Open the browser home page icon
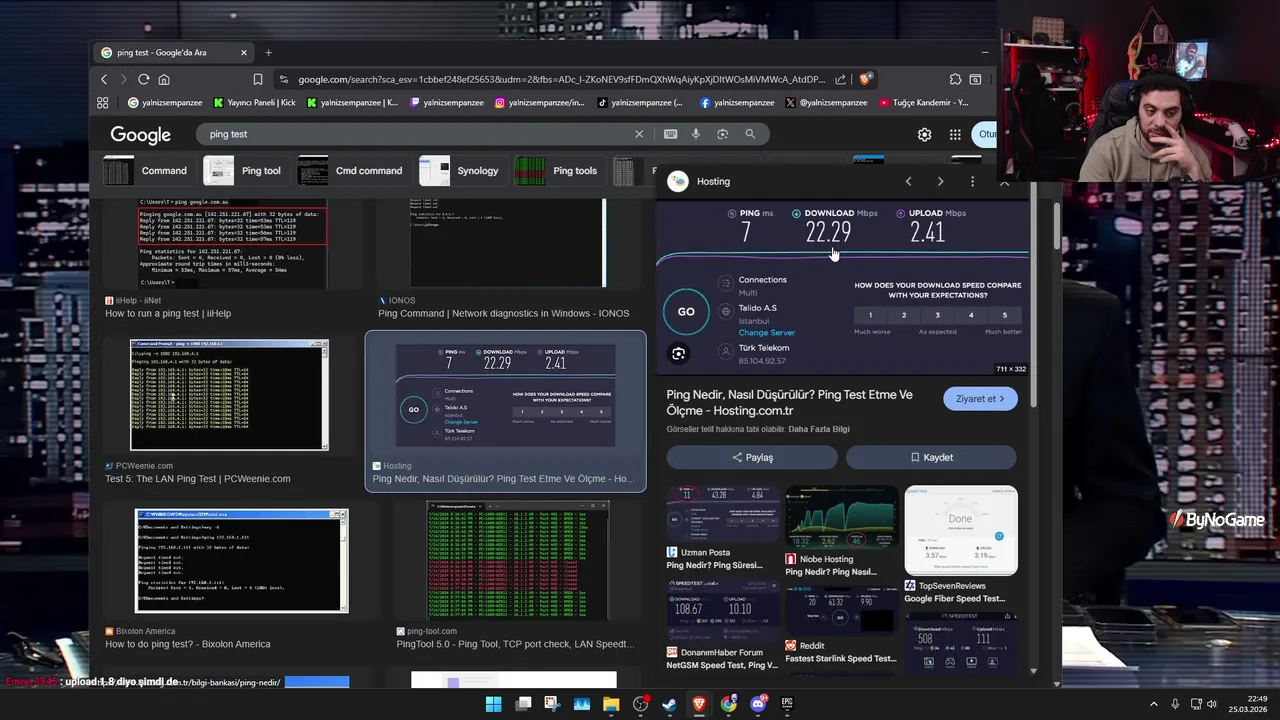Screen dimensions: 1280x720 coord(164,79)
